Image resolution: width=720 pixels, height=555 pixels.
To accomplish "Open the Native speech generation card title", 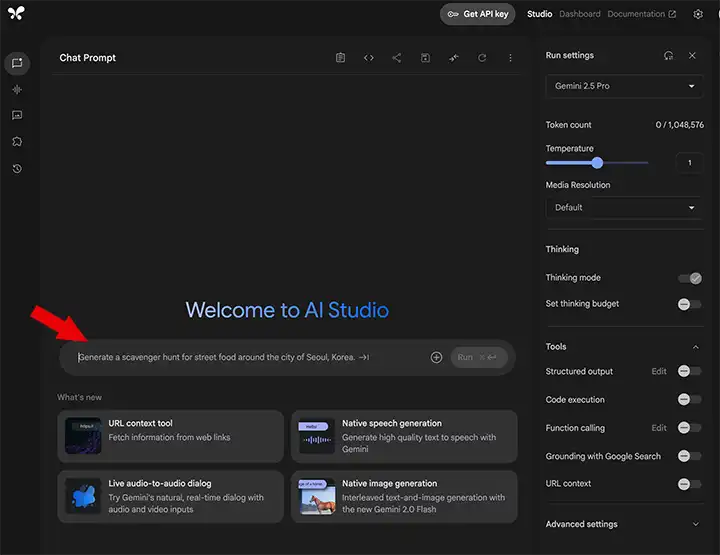I will [392, 423].
